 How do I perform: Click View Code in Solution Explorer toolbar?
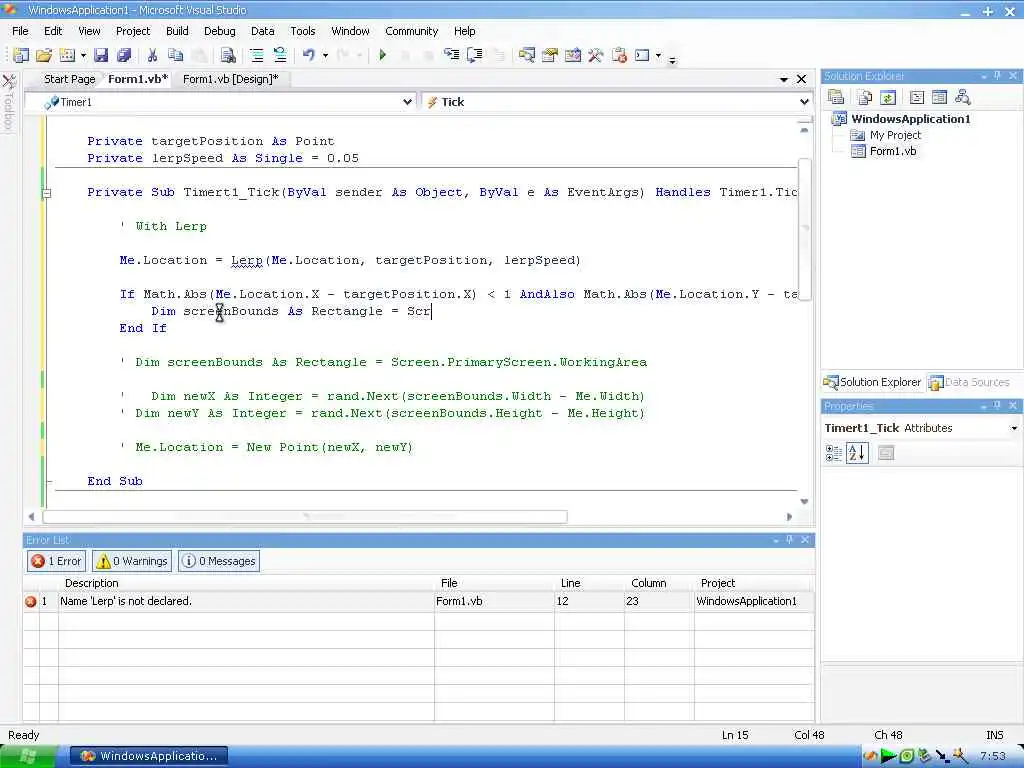click(917, 97)
